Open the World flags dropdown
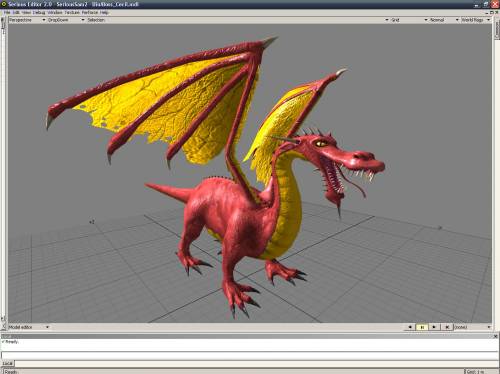The width and height of the screenshot is (500, 374). [476, 20]
